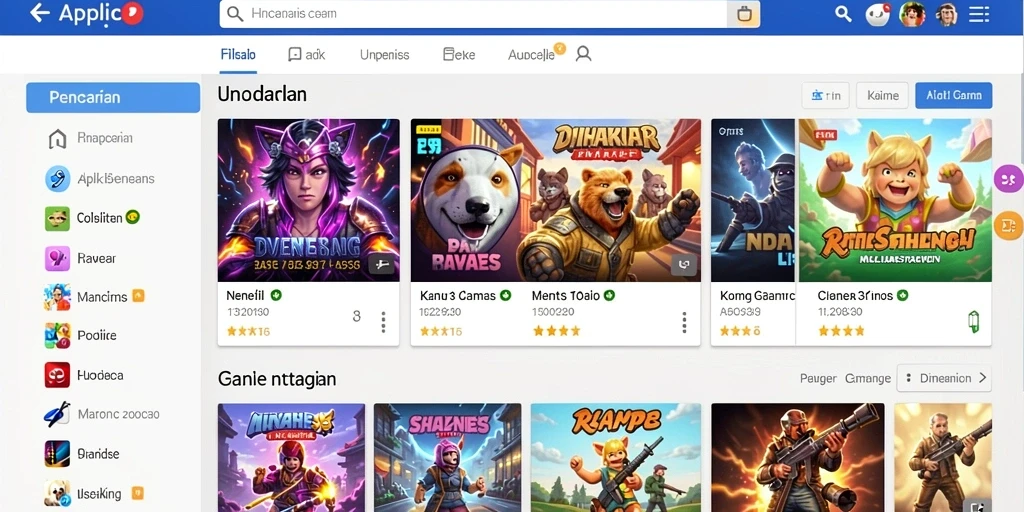This screenshot has height=512, width=1024.
Task: Click green phone icon on Clener 3rinos card
Action: [x=974, y=322]
